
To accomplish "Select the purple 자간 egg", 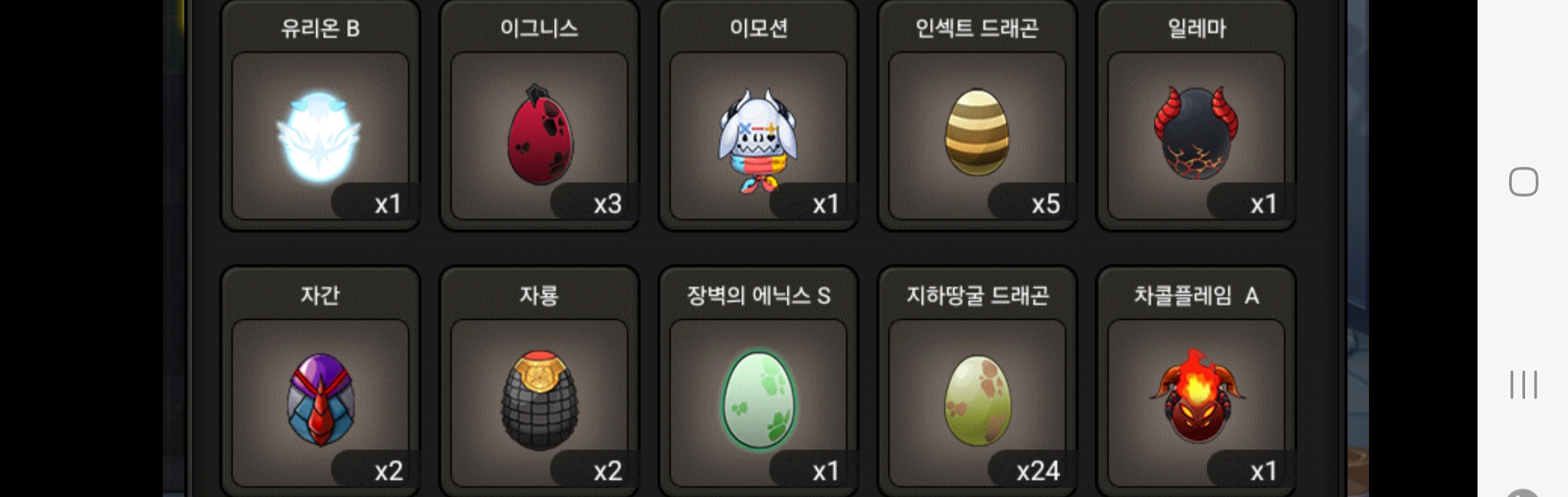I will pos(321,399).
